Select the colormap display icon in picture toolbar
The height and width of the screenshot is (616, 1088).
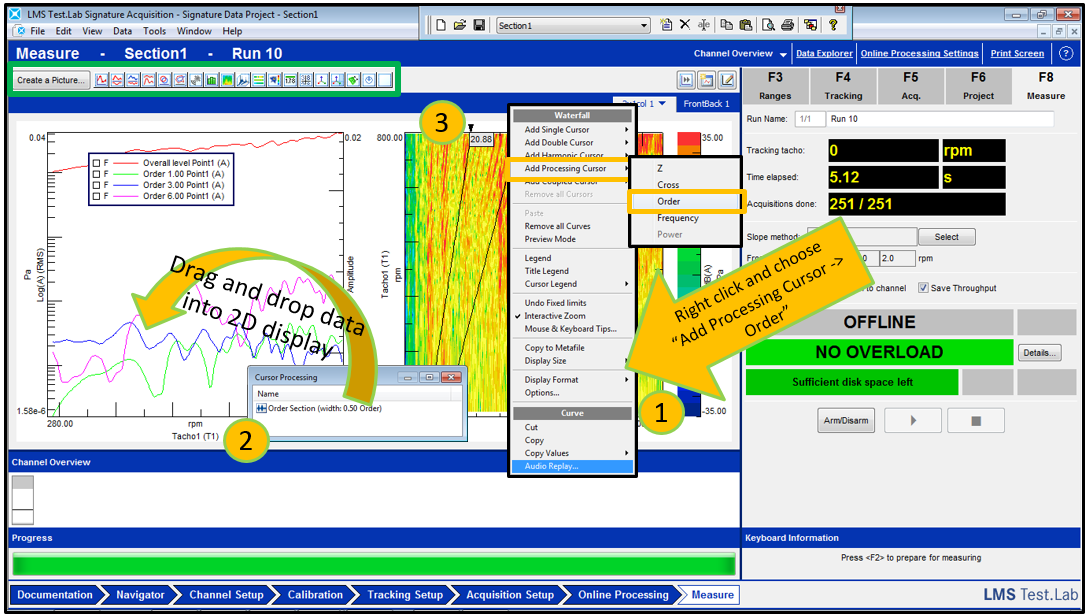point(227,80)
